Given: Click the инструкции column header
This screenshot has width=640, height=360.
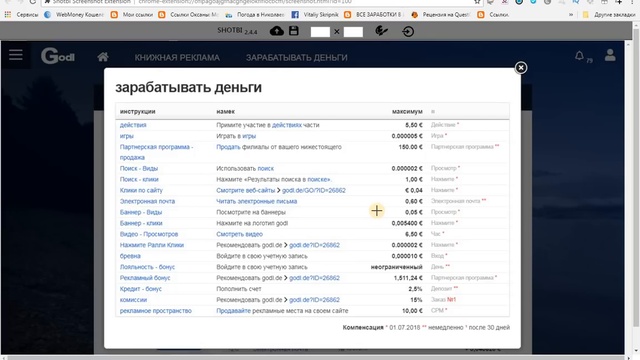Looking at the screenshot, I should [x=138, y=111].
